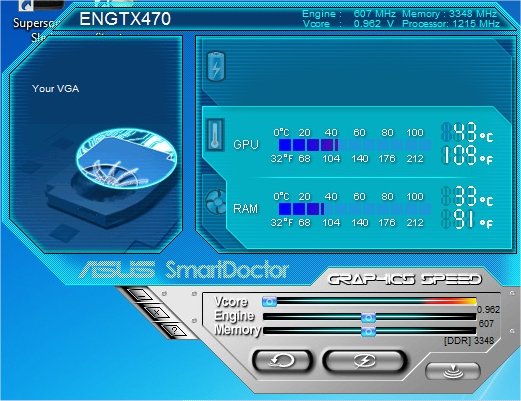Click the minimize dash button on the silver panel
Image resolution: width=521 pixels, height=401 pixels.
pos(140,295)
